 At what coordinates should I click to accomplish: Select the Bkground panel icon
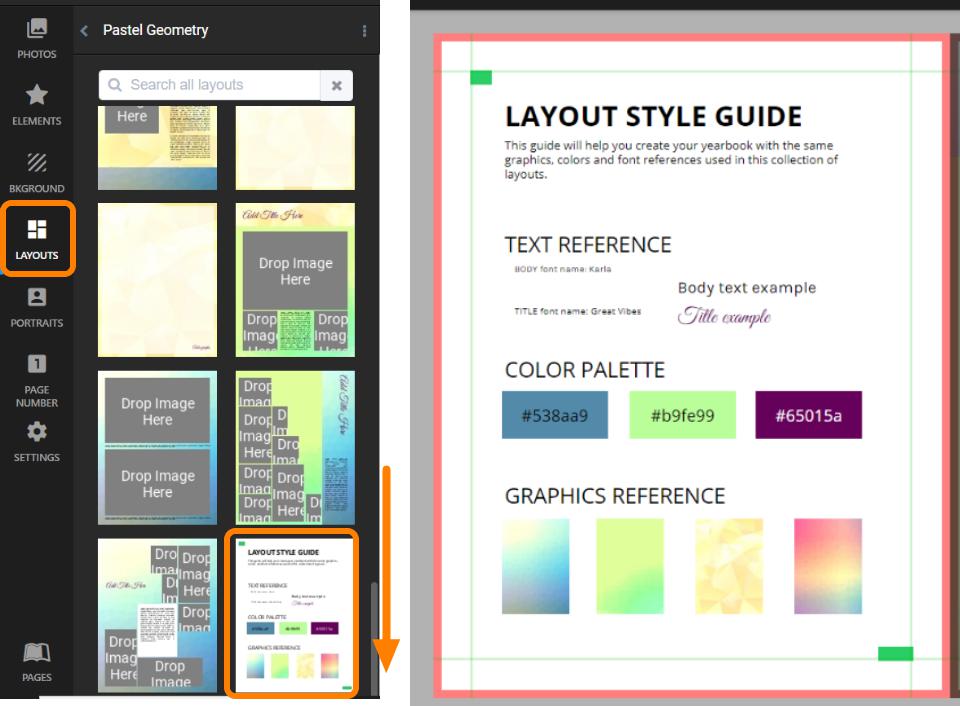tap(37, 163)
